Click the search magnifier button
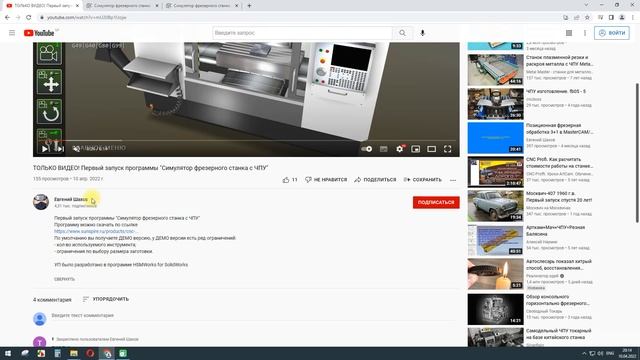 tap(402, 33)
